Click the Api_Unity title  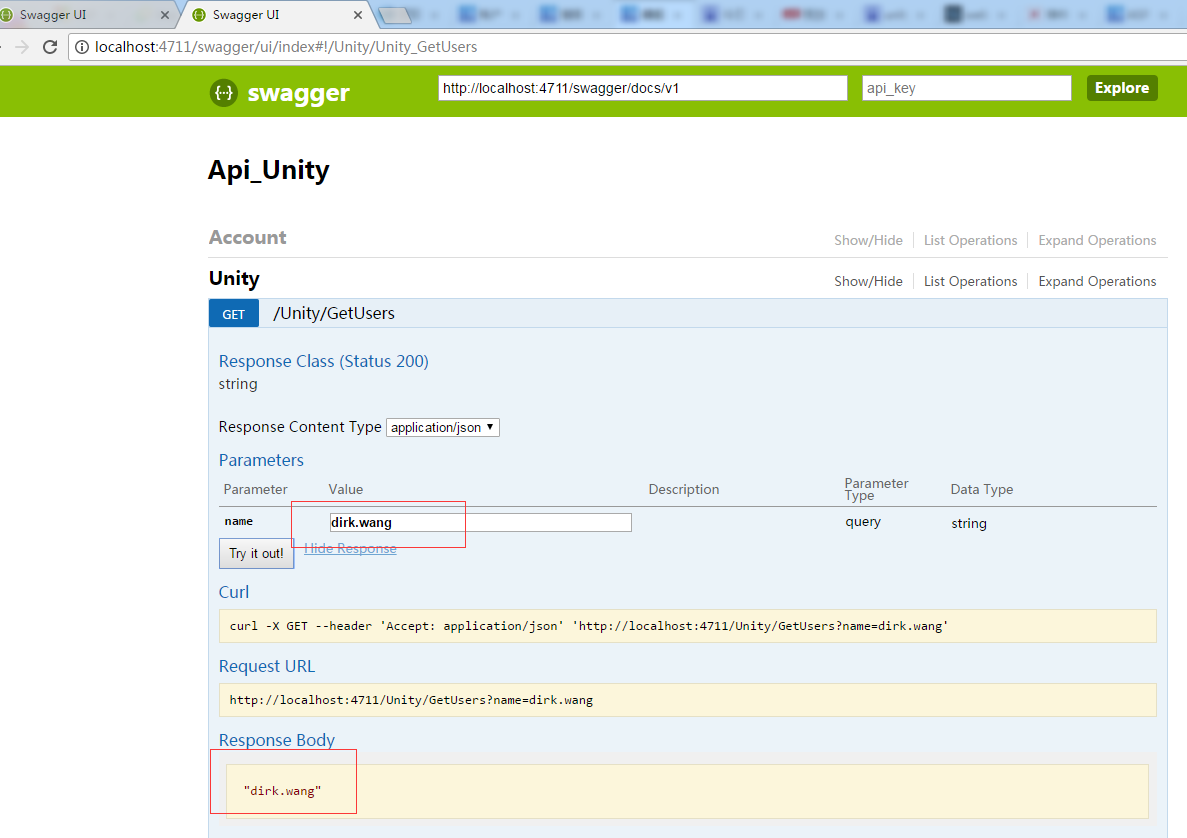point(269,170)
